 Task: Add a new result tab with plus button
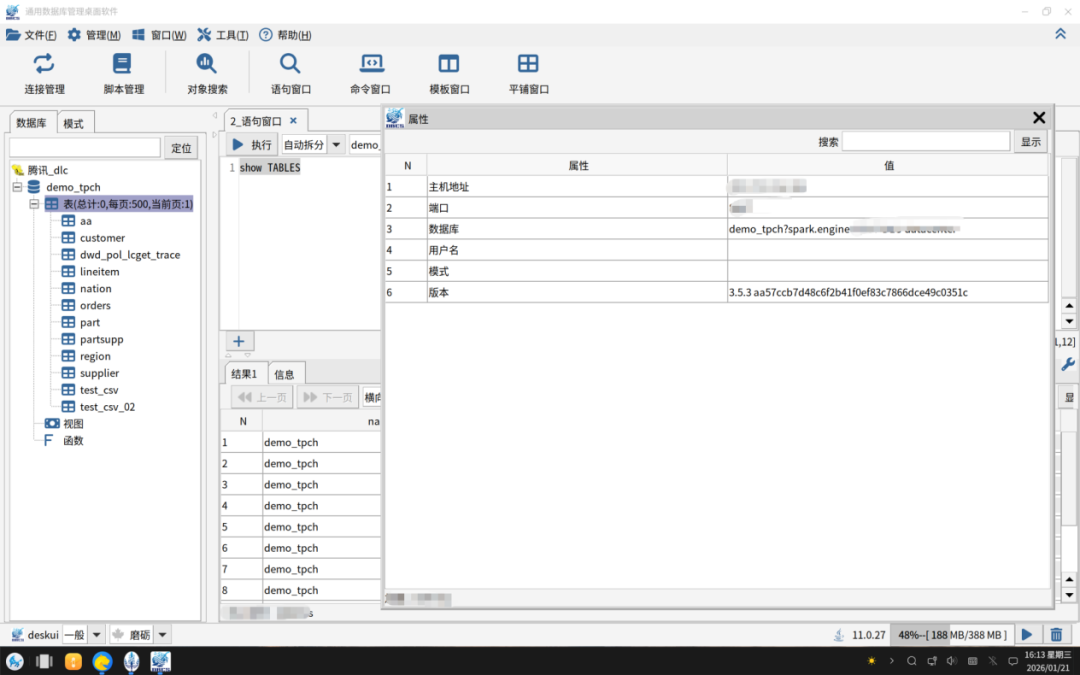pyautogui.click(x=238, y=341)
